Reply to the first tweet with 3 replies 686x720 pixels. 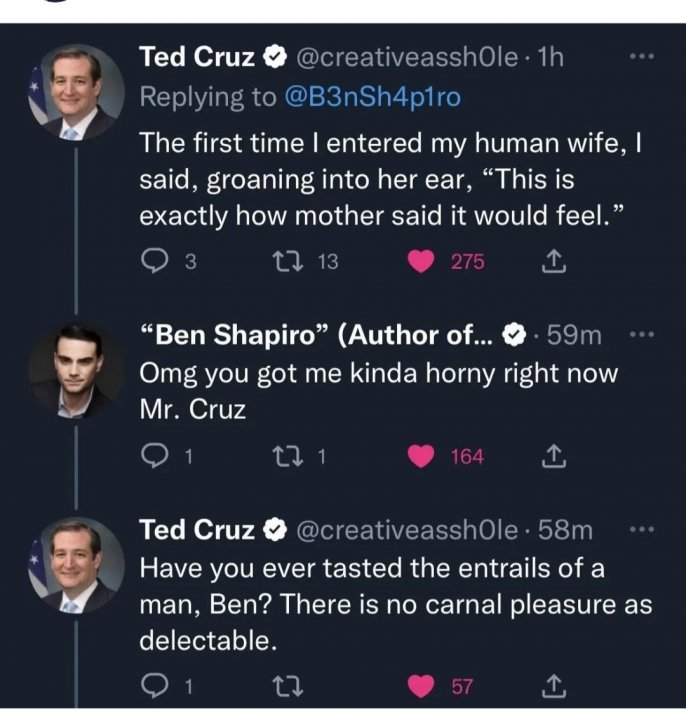click(155, 262)
